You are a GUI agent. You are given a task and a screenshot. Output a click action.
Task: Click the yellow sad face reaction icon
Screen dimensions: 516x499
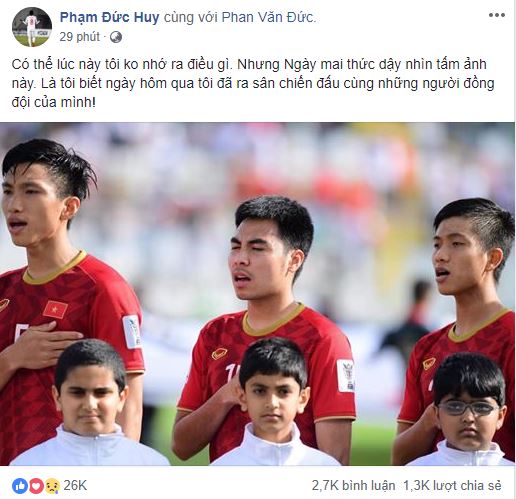(52, 486)
